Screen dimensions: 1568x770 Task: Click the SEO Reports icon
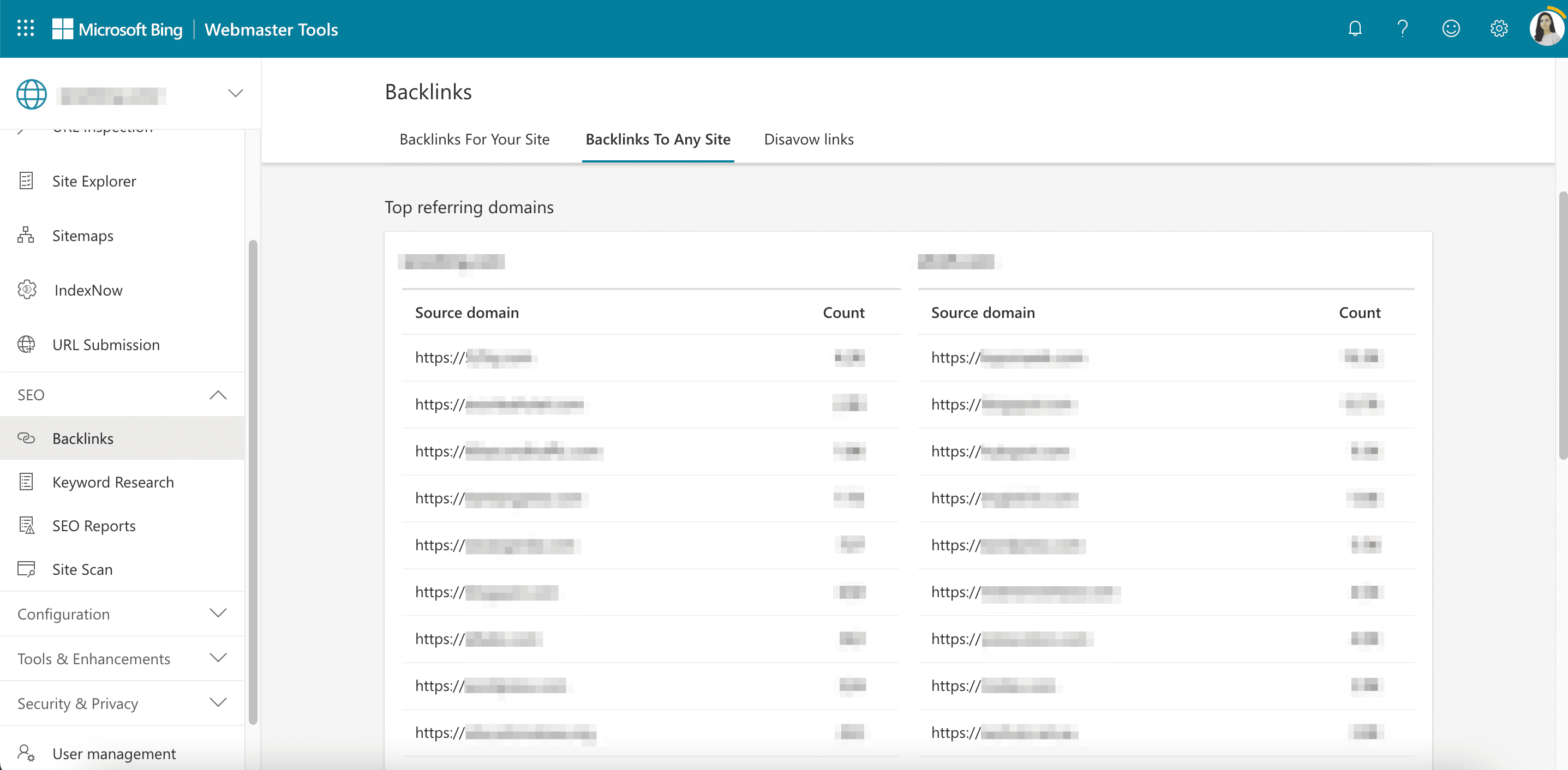[27, 525]
